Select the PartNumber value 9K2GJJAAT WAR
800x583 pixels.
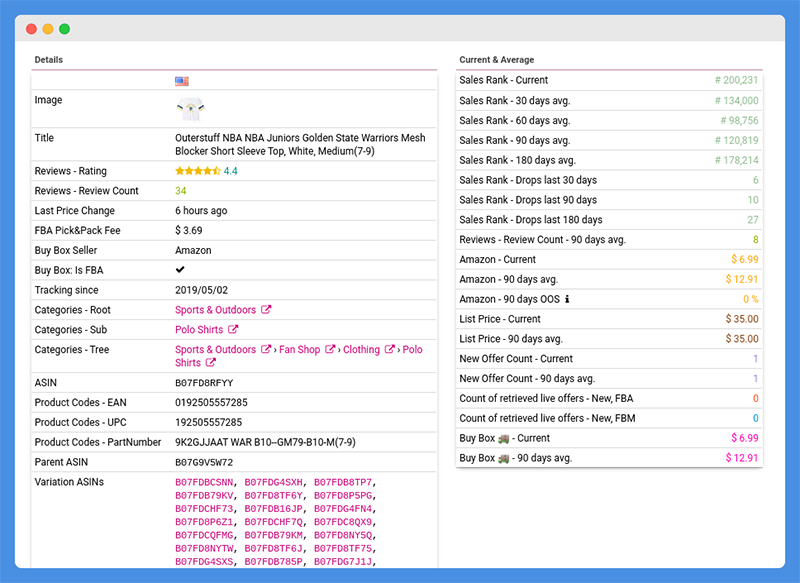(x=265, y=442)
